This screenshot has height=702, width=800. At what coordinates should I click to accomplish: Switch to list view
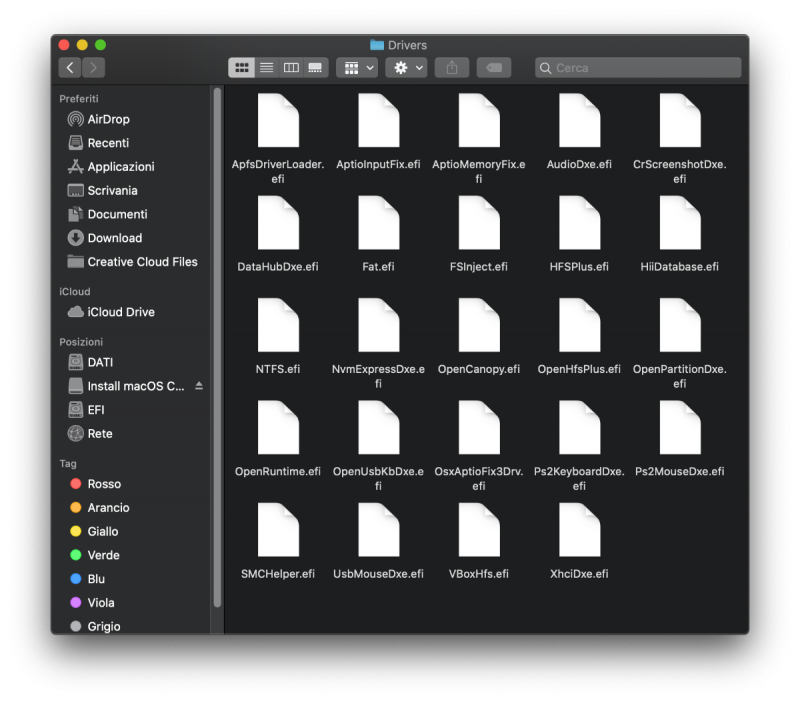[266, 67]
